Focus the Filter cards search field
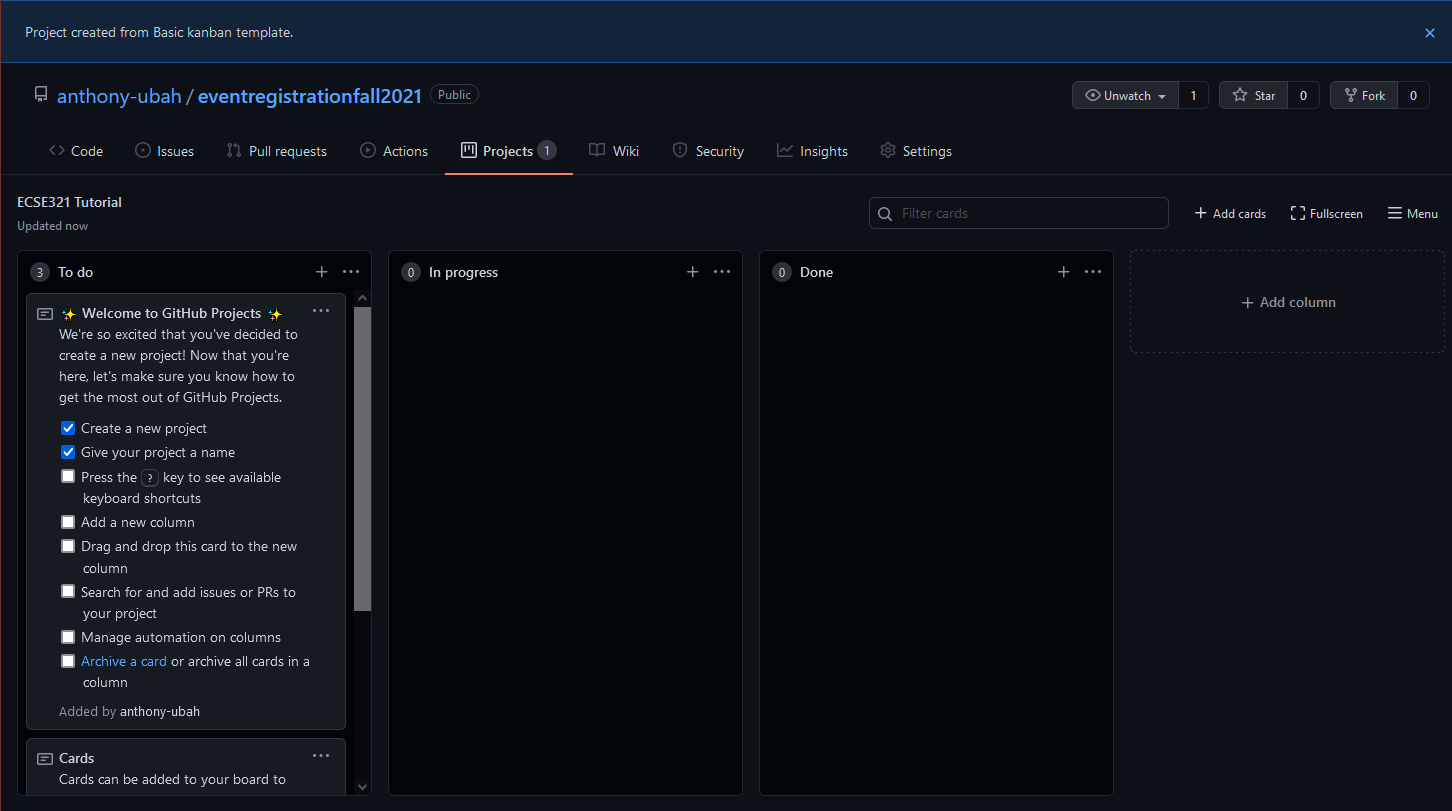 (x=1018, y=213)
